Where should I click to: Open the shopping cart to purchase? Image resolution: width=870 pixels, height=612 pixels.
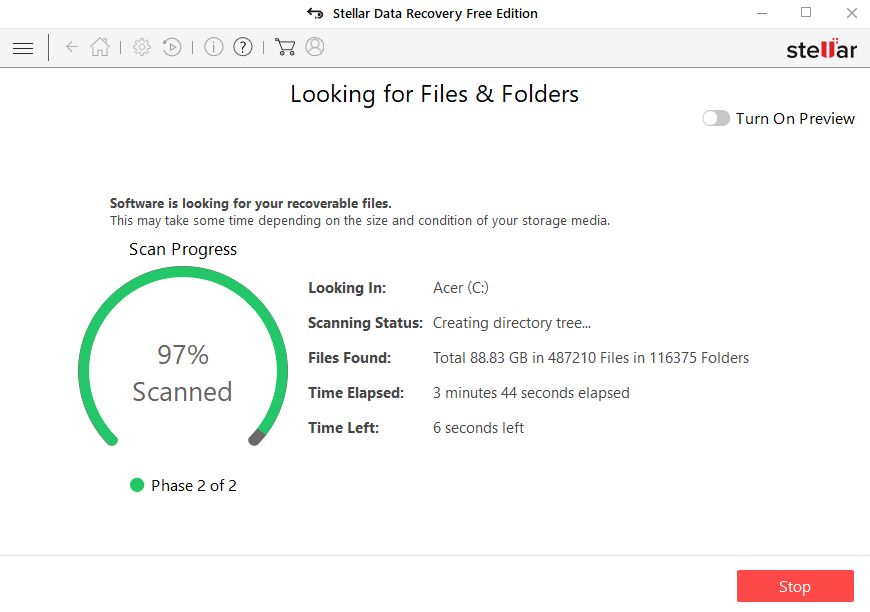284,46
